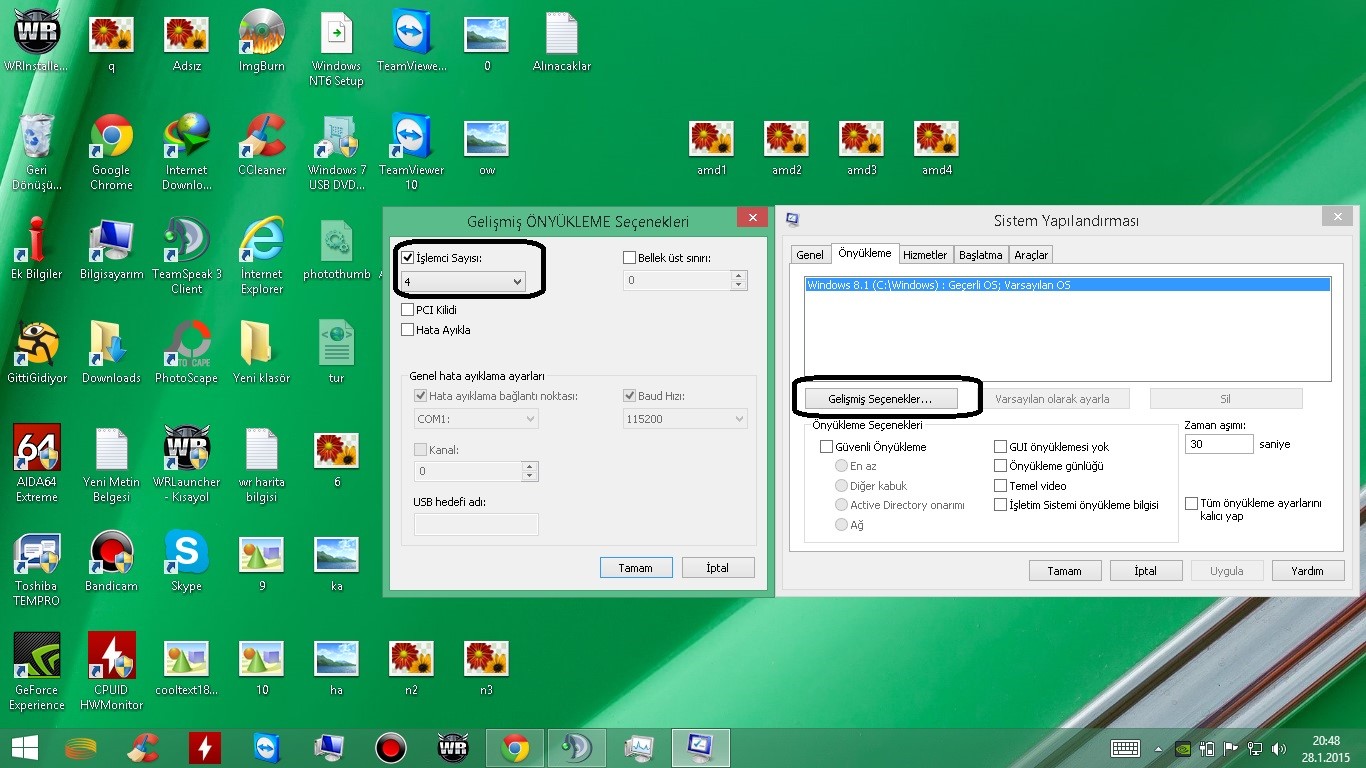Screen dimensions: 1366x768
Task: Open the Hizmetler tab
Action: click(925, 255)
